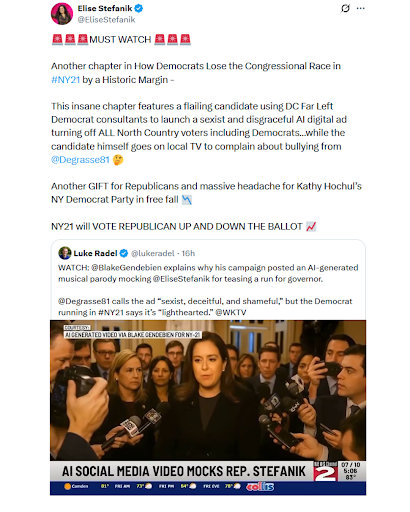
Task: Open Elise Stefanik's profile avatar
Action: (62, 14)
